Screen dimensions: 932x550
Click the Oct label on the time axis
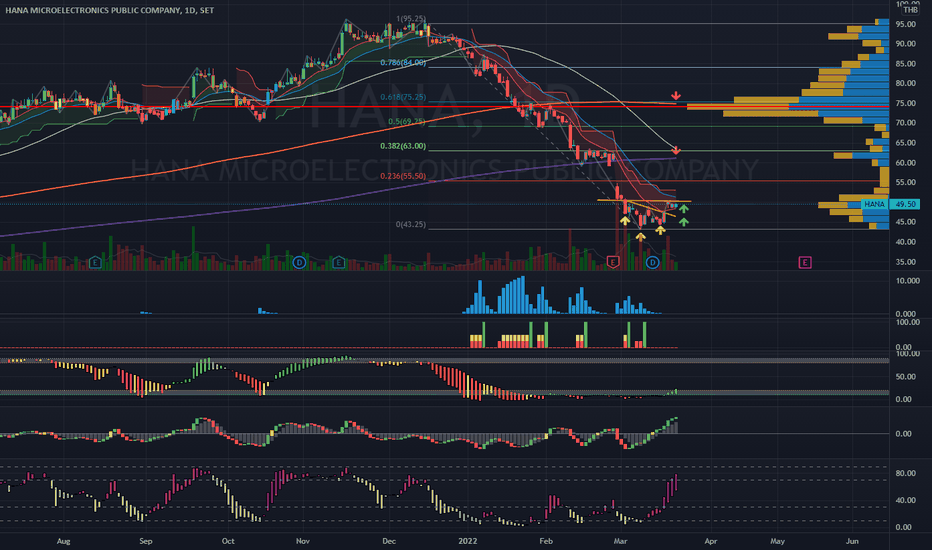(228, 541)
